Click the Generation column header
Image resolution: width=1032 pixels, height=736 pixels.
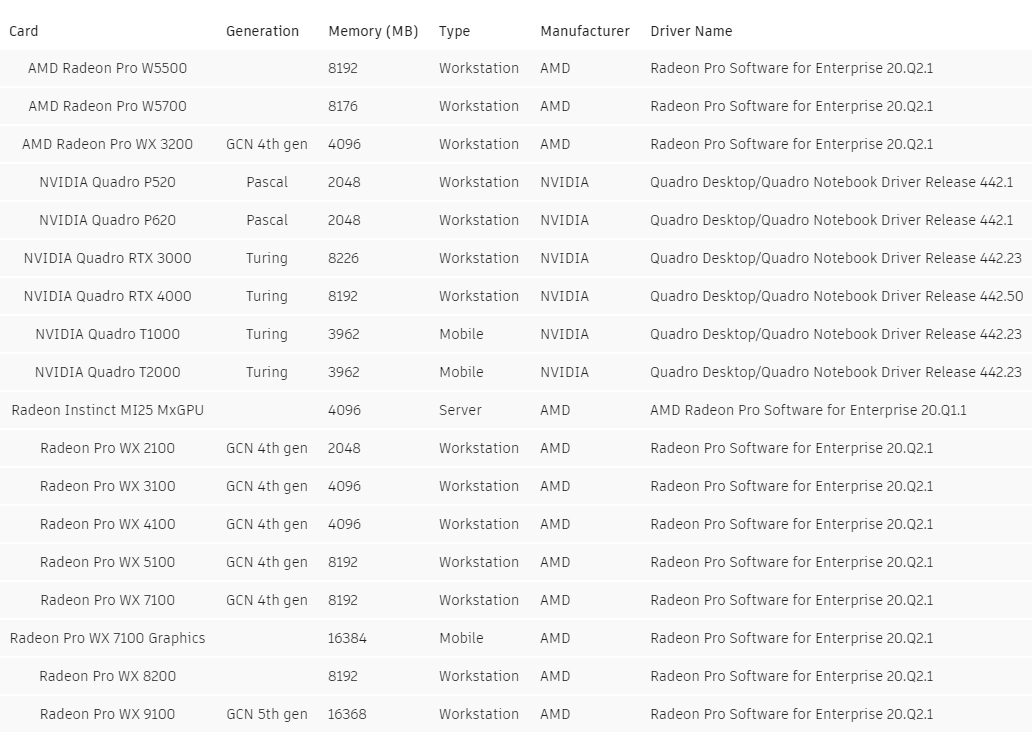tap(262, 31)
